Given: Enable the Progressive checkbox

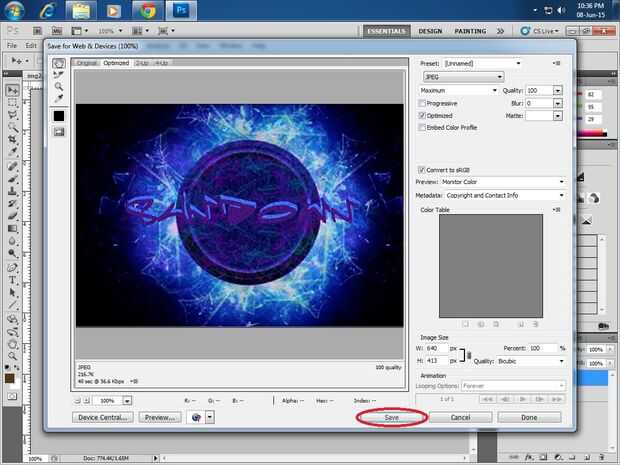Looking at the screenshot, I should (x=422, y=103).
